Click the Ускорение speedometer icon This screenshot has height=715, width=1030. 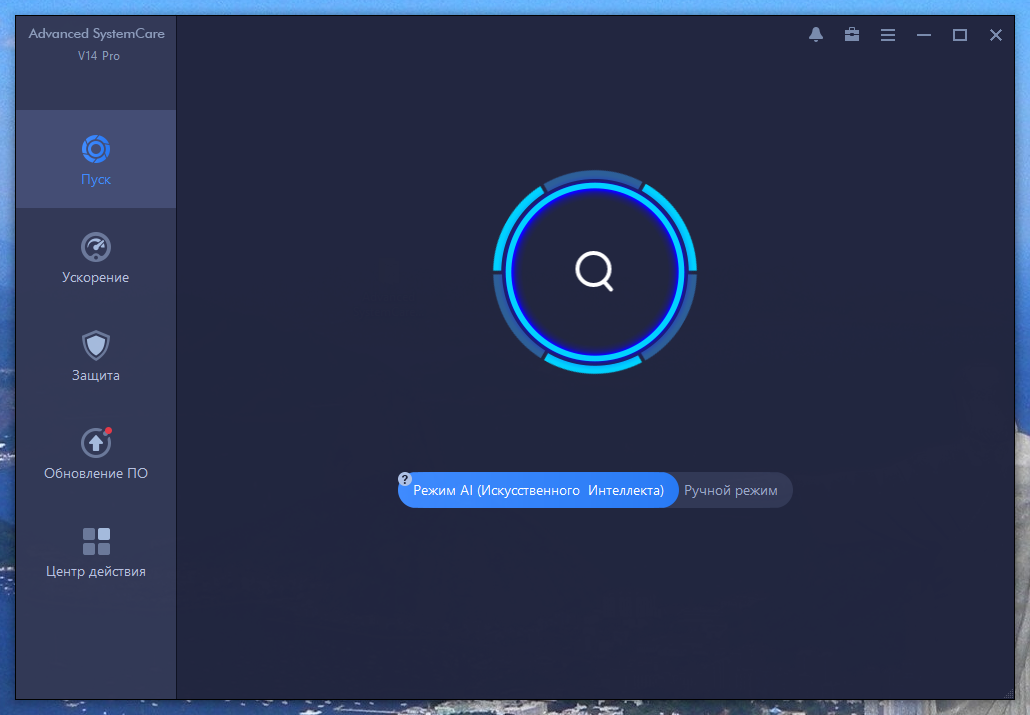click(x=96, y=247)
